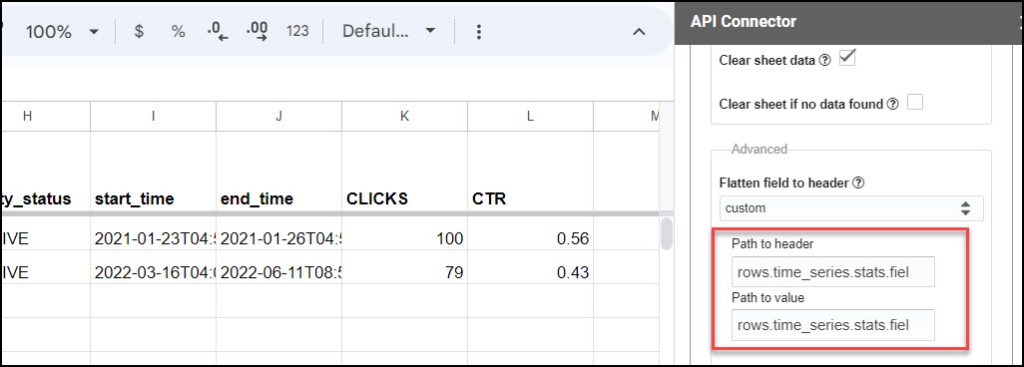Click the Path to header input field
Screen dimensions: 1024x367
coord(833,272)
